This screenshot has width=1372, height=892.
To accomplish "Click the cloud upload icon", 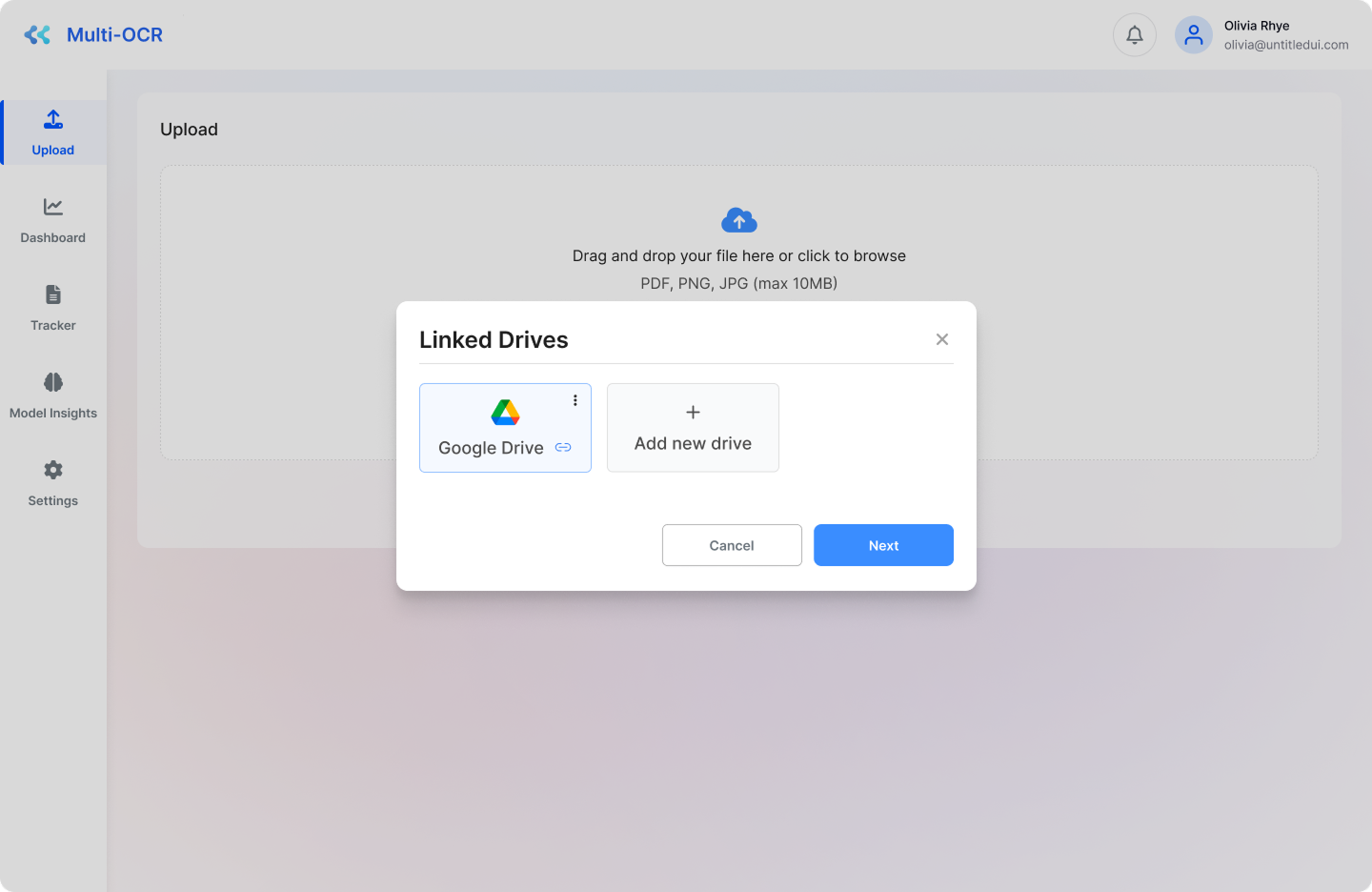I will click(739, 220).
